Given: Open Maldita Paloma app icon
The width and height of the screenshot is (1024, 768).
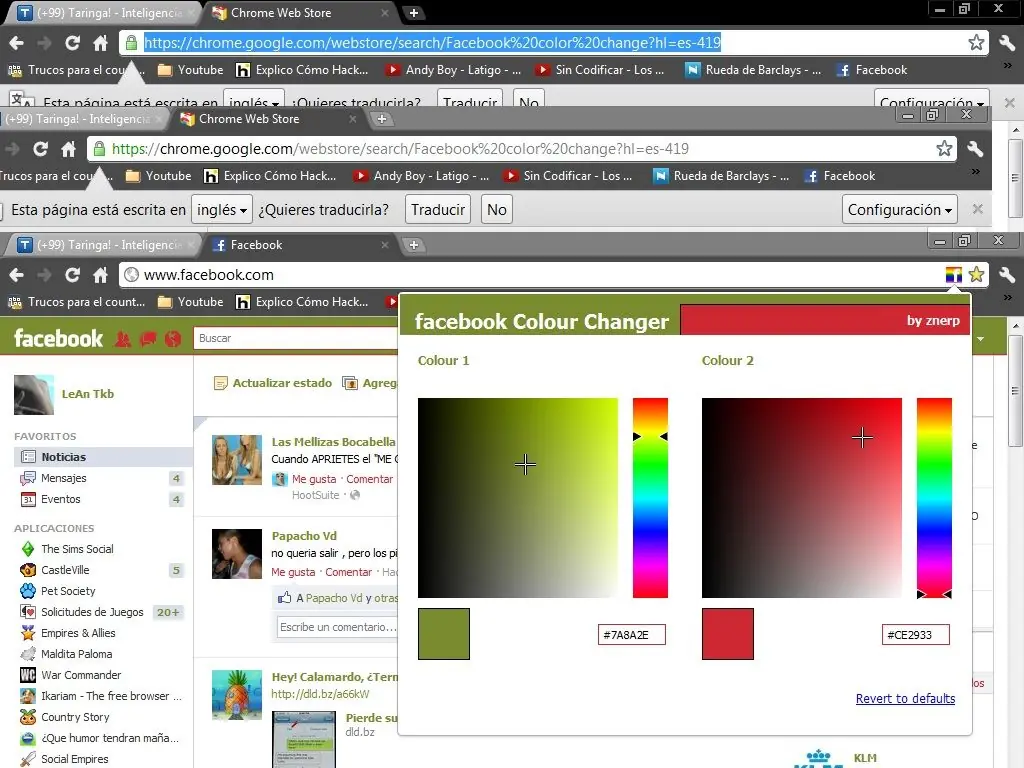Looking at the screenshot, I should 27,654.
